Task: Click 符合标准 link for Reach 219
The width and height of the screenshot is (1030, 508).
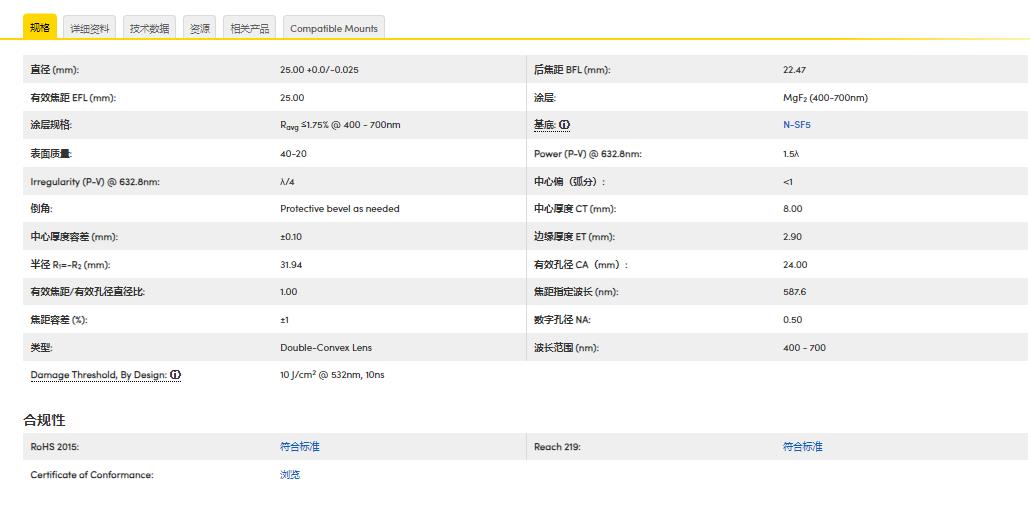Action: click(802, 447)
